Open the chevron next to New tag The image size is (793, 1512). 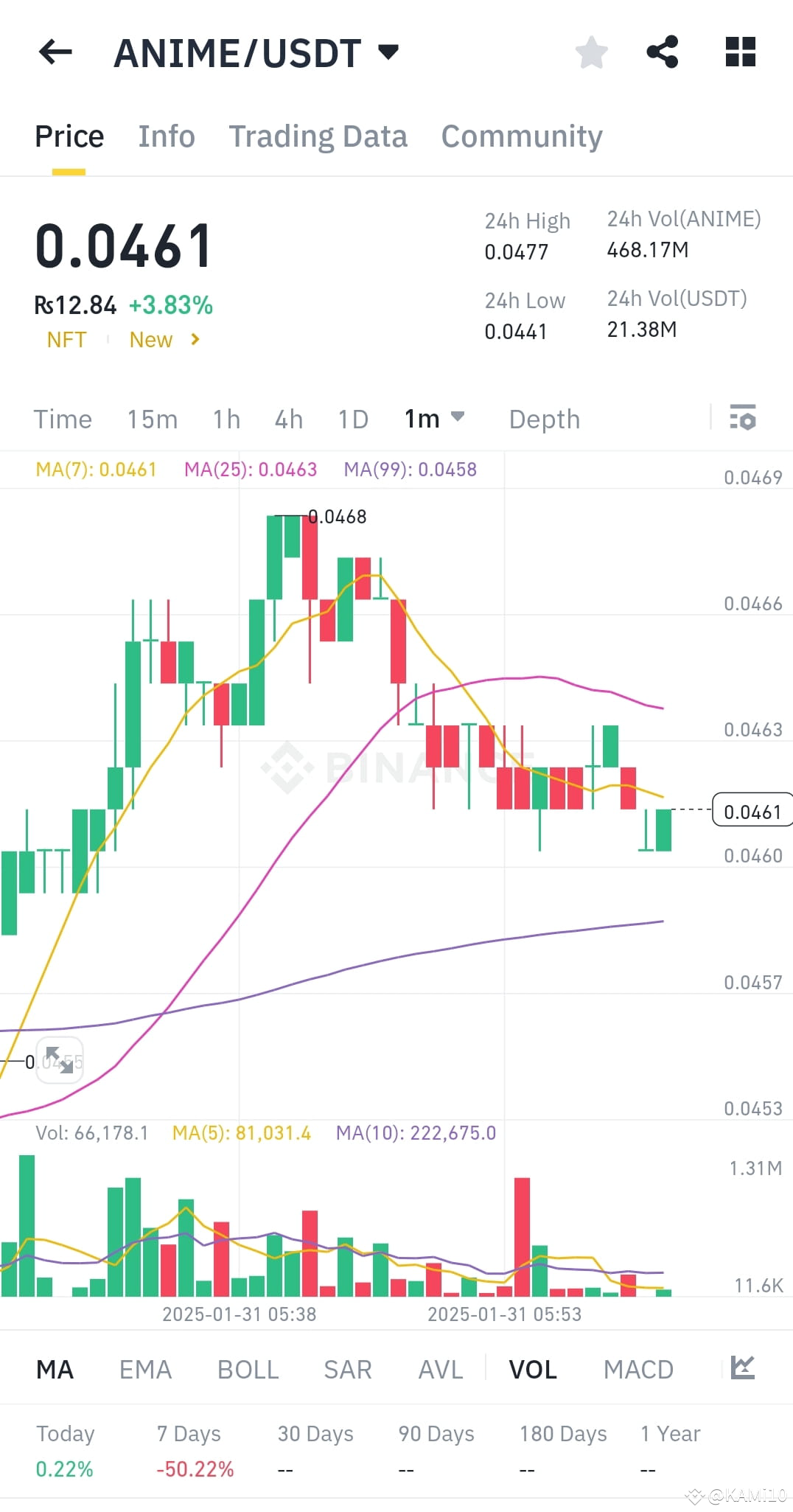coord(195,339)
